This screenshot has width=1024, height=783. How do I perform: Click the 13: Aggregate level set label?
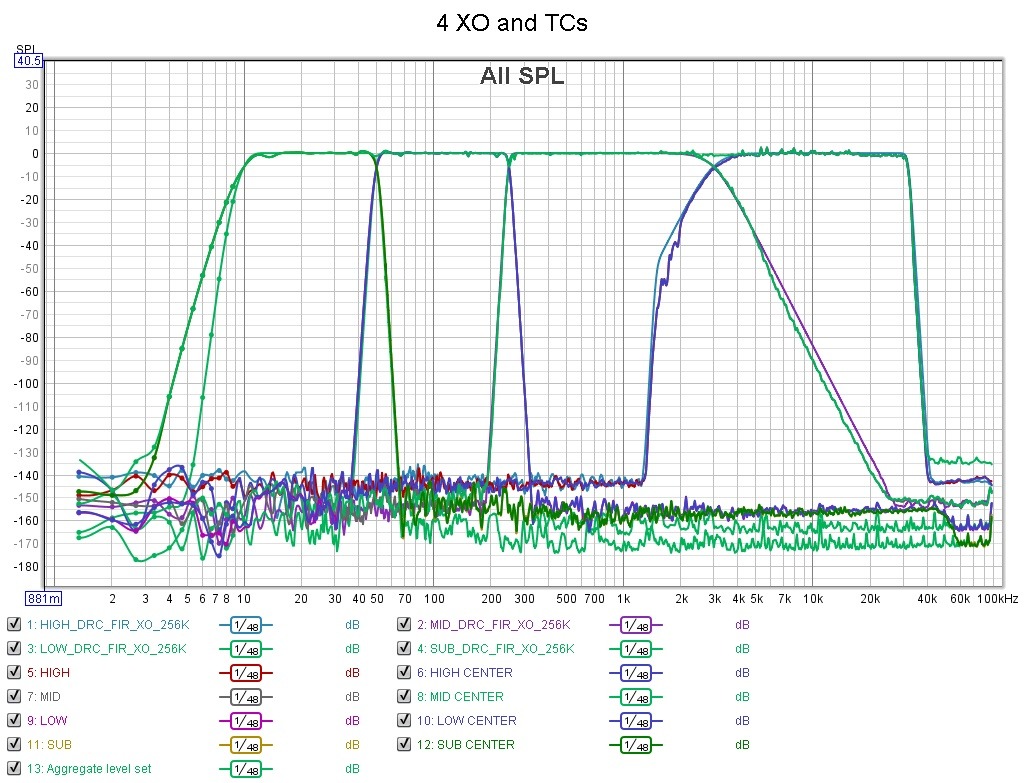coord(89,769)
